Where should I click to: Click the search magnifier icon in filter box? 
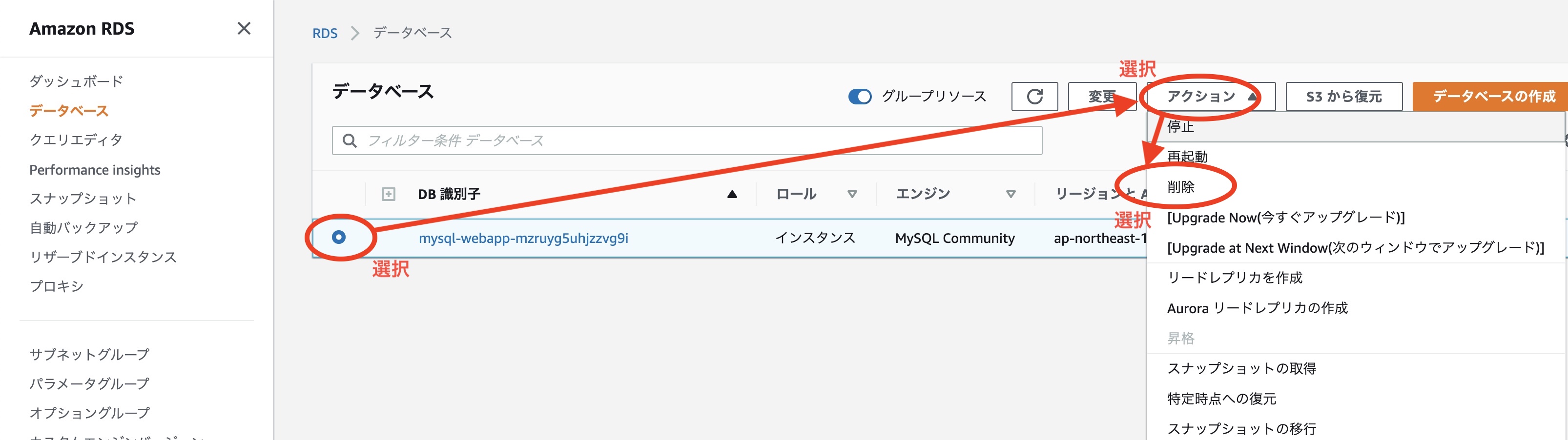point(350,140)
